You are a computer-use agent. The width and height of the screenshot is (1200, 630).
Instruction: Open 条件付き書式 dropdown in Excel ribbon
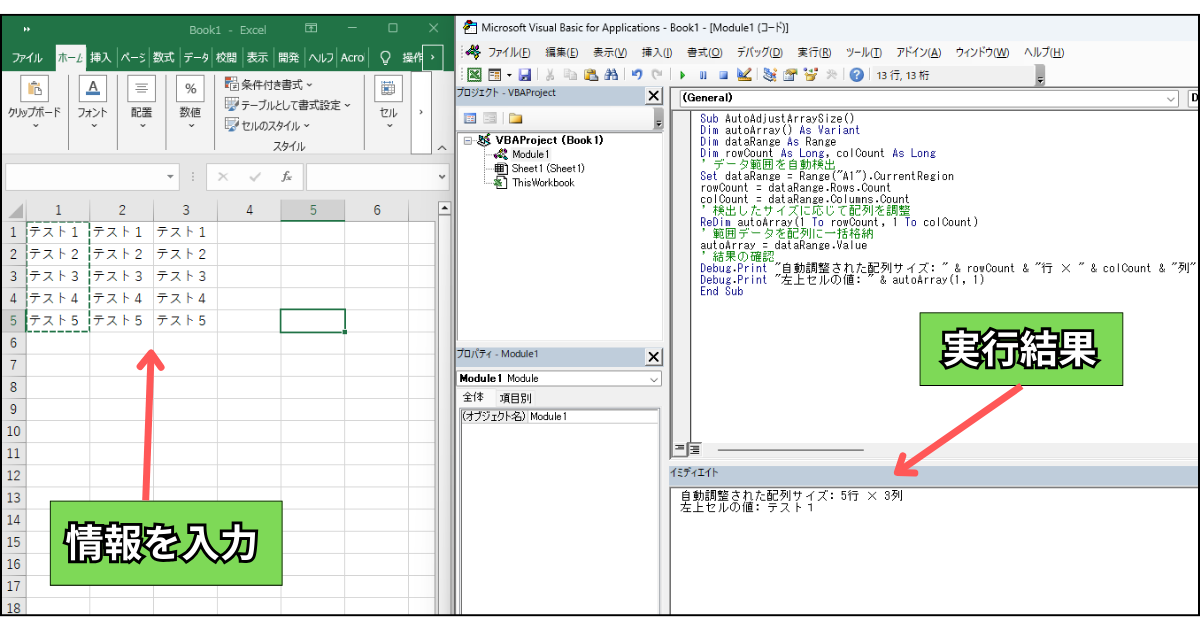(268, 85)
